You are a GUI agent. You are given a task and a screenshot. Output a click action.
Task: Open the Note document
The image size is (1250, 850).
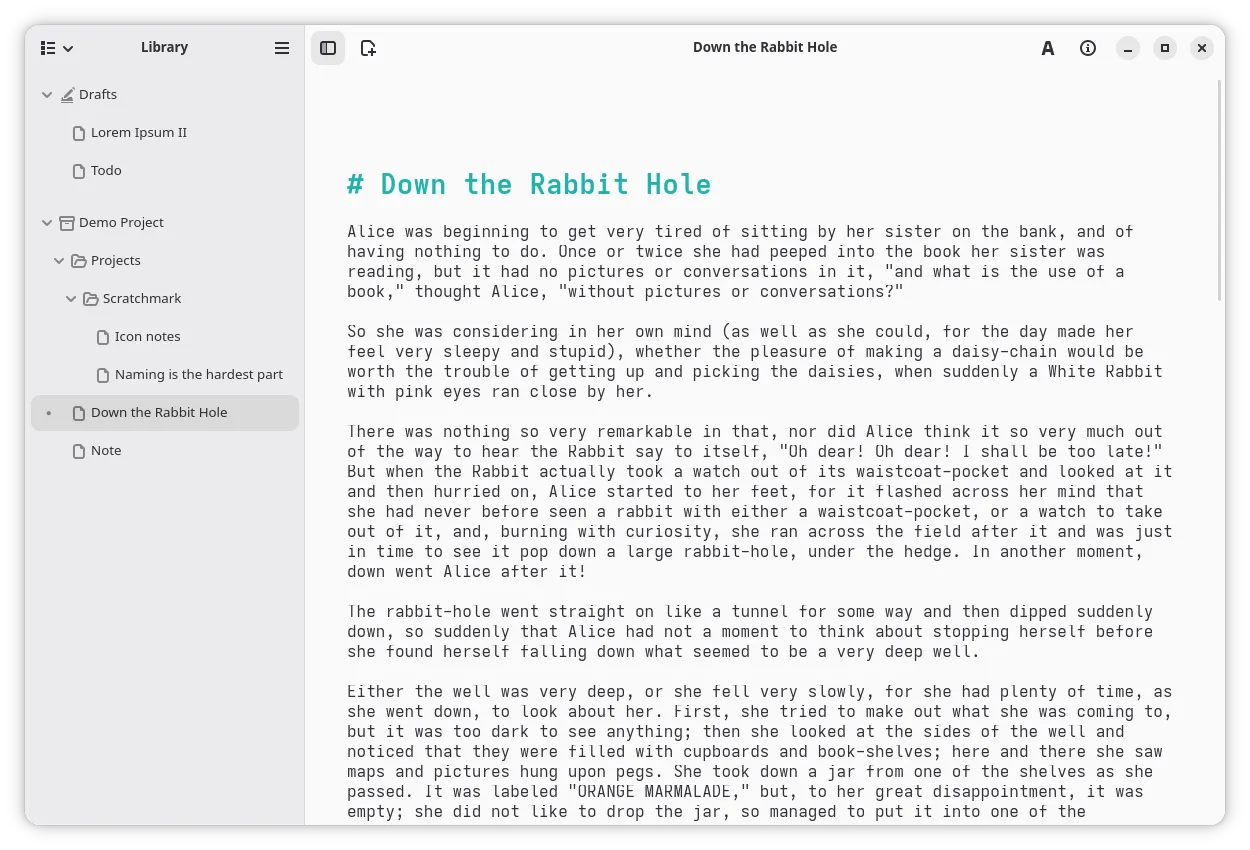(165, 451)
